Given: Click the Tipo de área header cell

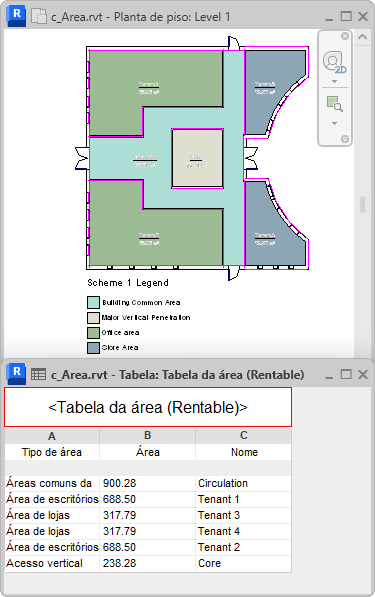Looking at the screenshot, I should pyautogui.click(x=52, y=452).
